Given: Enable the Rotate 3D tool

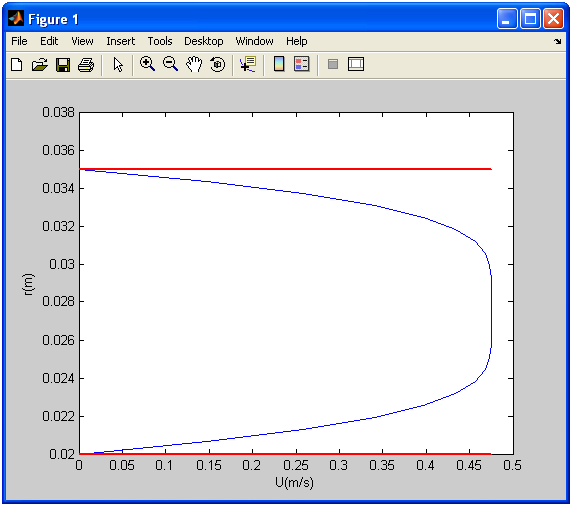Looking at the screenshot, I should coord(217,64).
